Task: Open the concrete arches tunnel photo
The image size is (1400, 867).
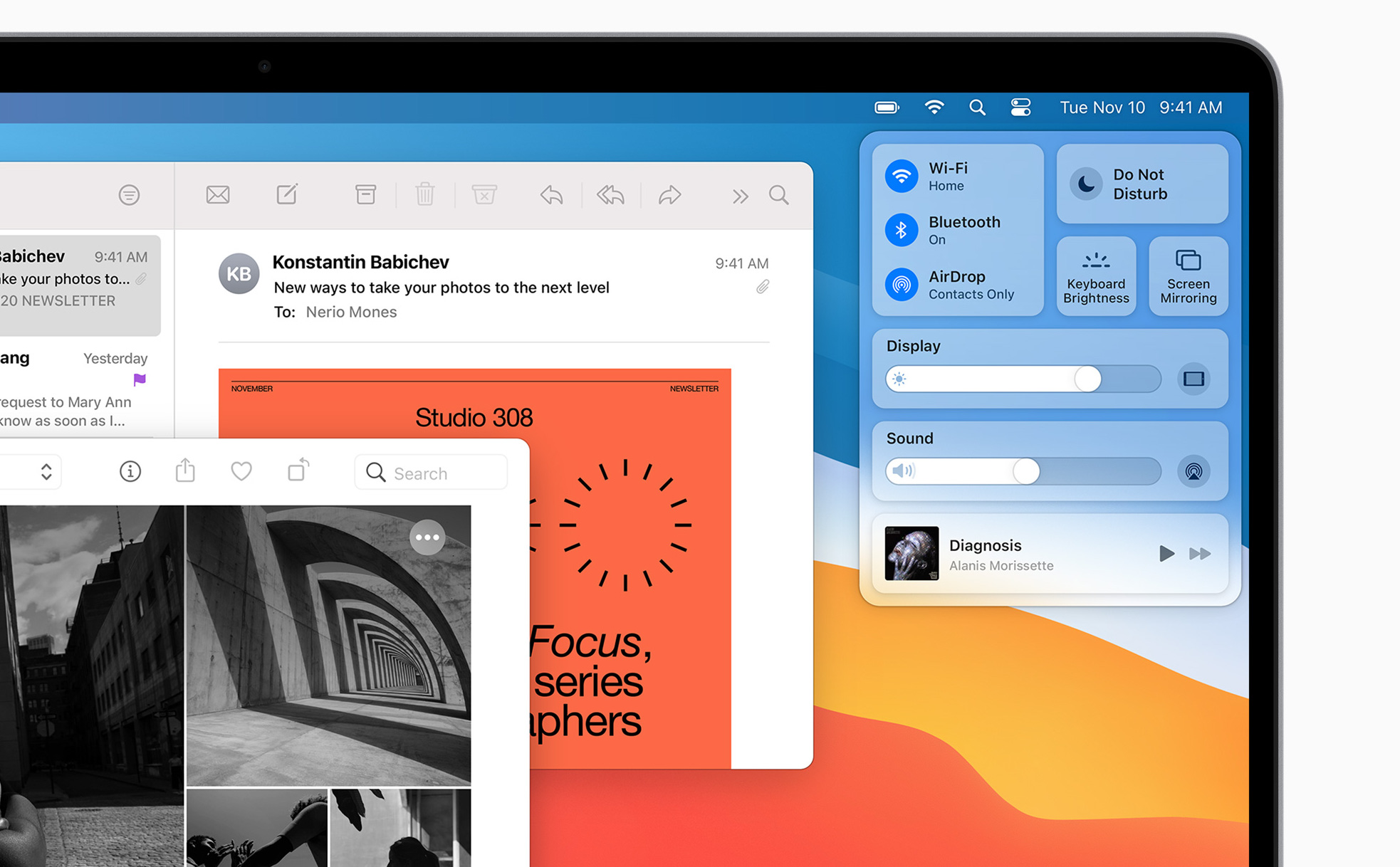Action: [x=328, y=646]
